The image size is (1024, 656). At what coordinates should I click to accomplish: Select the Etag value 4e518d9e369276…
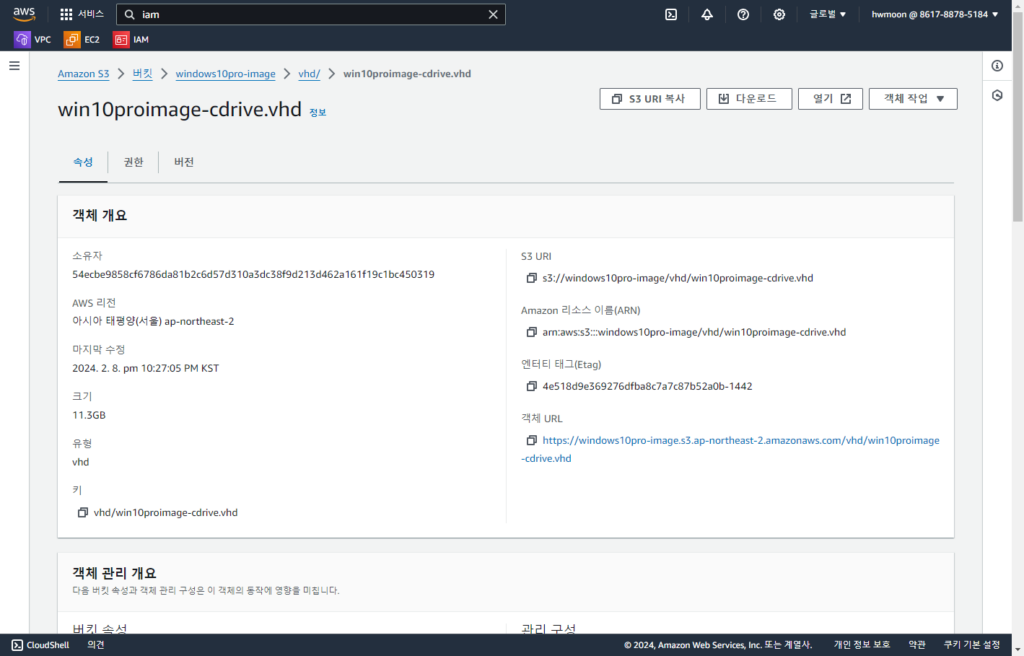647,387
